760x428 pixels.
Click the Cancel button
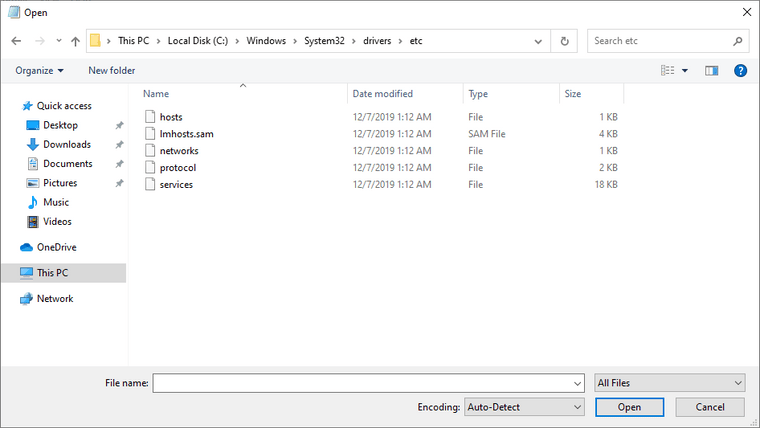[710, 407]
